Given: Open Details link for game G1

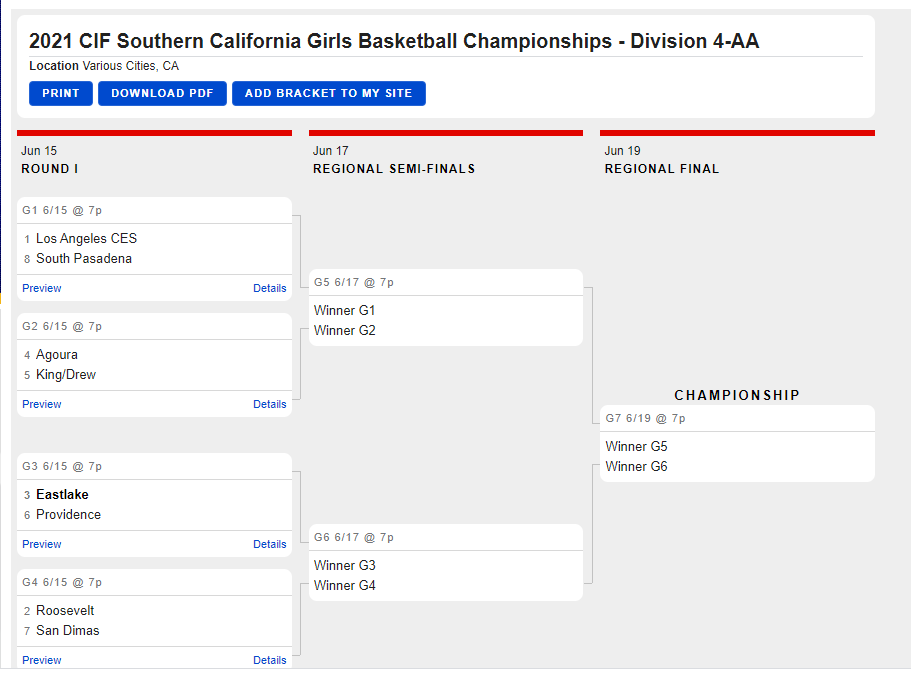Looking at the screenshot, I should pos(270,288).
